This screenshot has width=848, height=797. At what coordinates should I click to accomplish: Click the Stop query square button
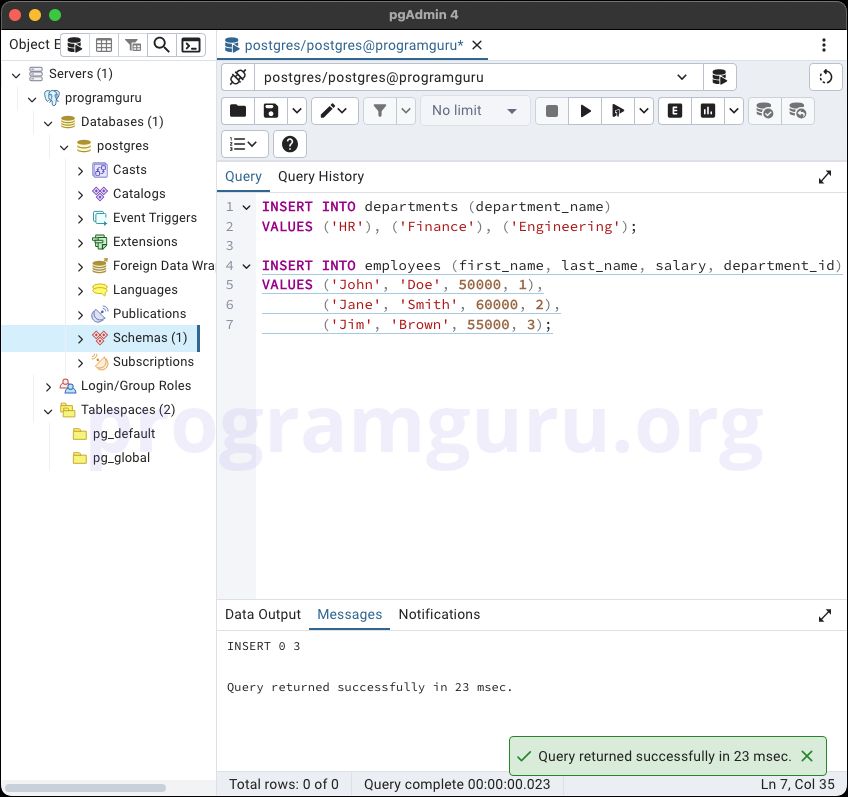click(552, 111)
